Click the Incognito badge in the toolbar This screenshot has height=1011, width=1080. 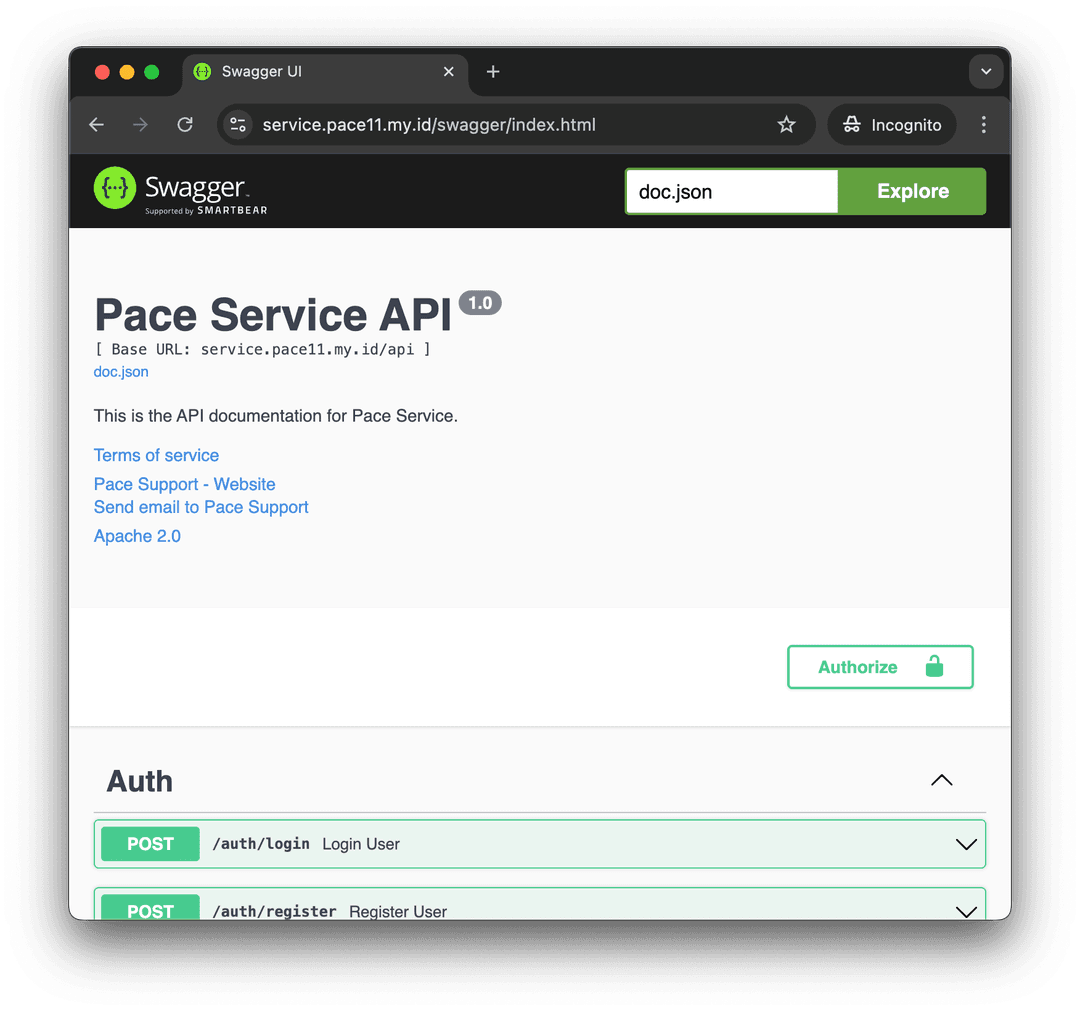(891, 124)
